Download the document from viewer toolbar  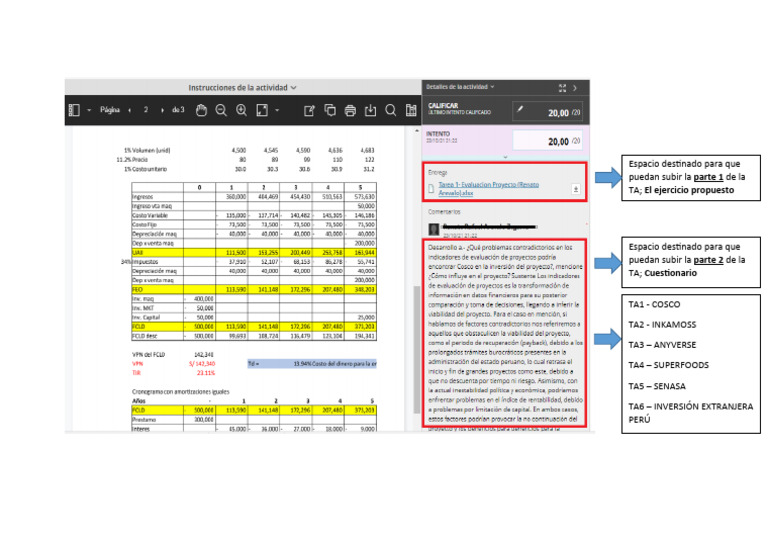(x=370, y=110)
